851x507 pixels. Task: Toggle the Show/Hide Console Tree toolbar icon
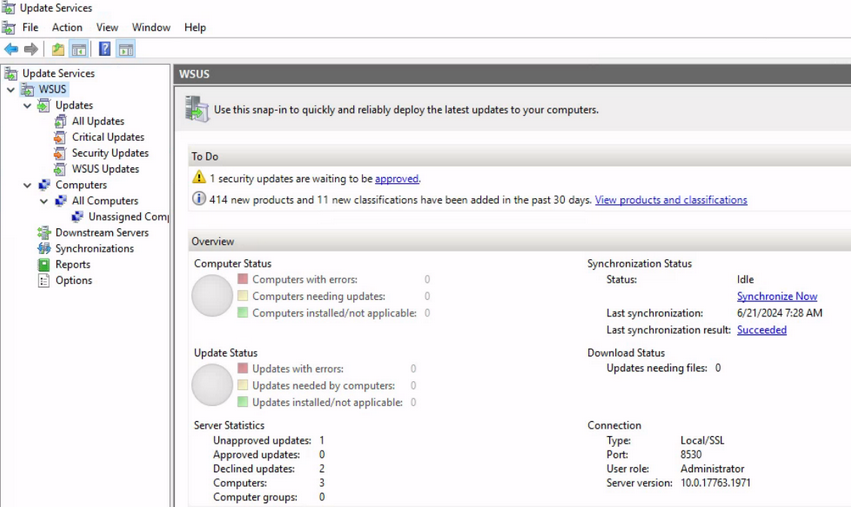(79, 49)
